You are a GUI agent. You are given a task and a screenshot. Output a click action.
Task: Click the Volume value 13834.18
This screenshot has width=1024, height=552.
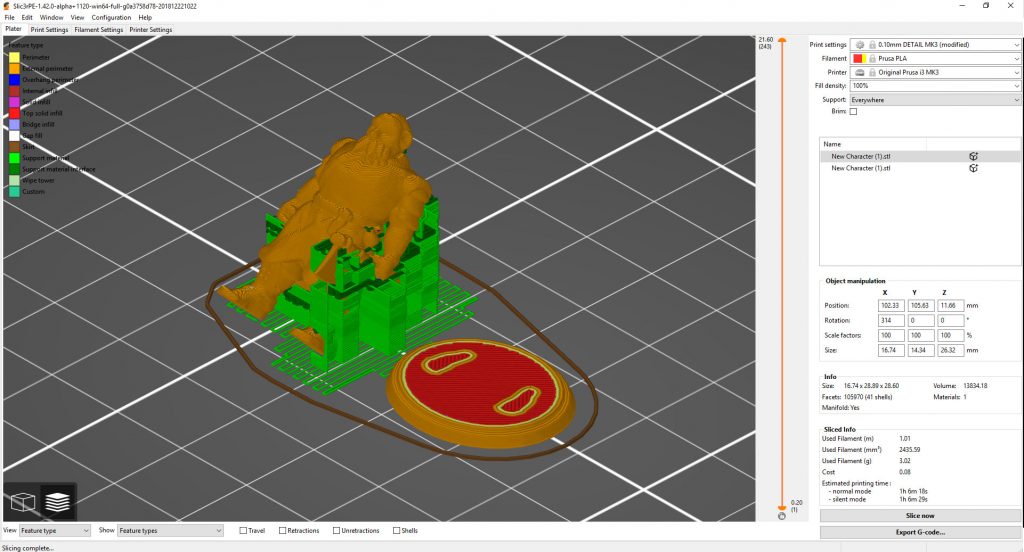tap(975, 386)
